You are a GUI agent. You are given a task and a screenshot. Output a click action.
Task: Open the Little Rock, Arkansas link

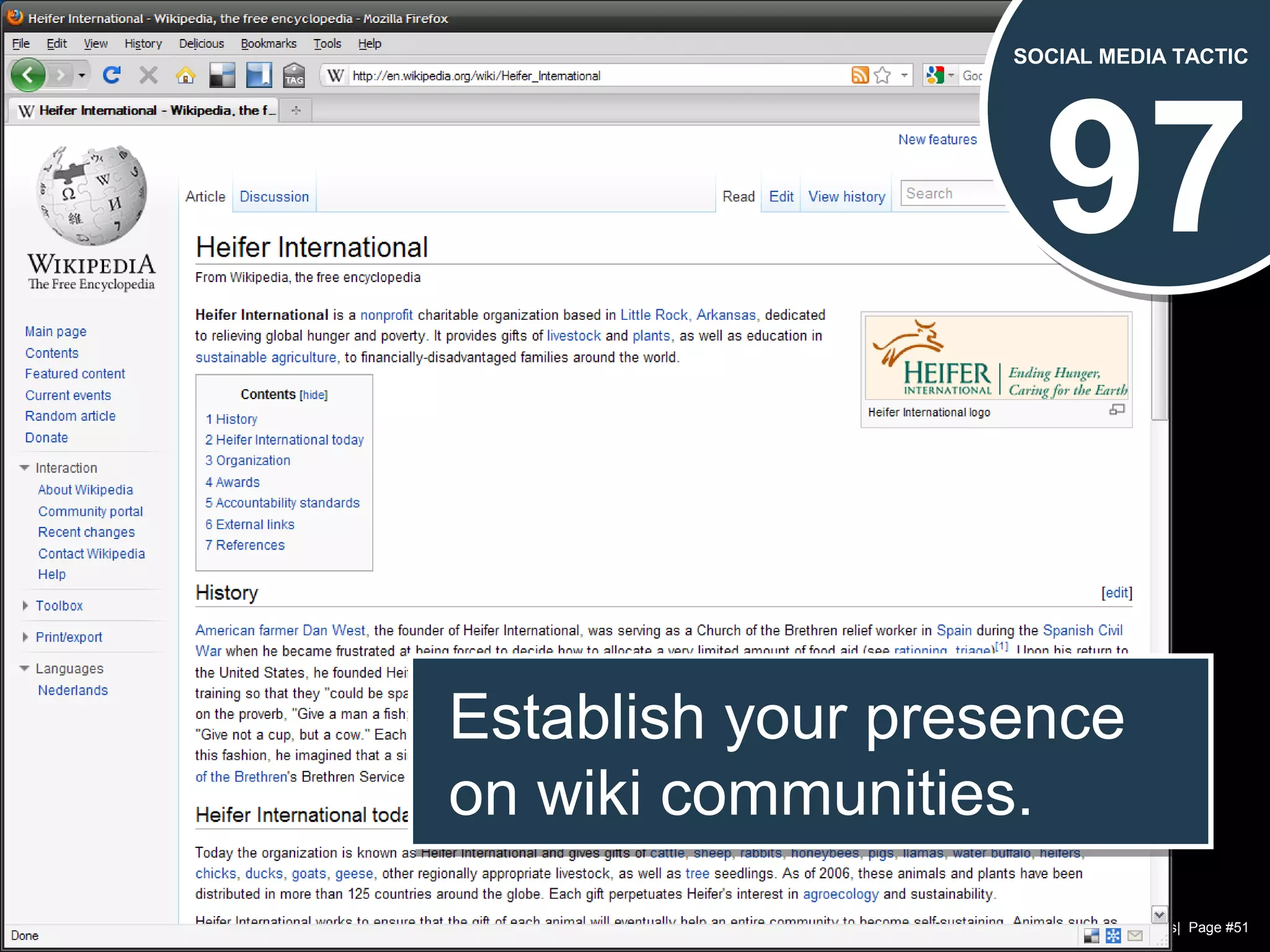pyautogui.click(x=688, y=315)
